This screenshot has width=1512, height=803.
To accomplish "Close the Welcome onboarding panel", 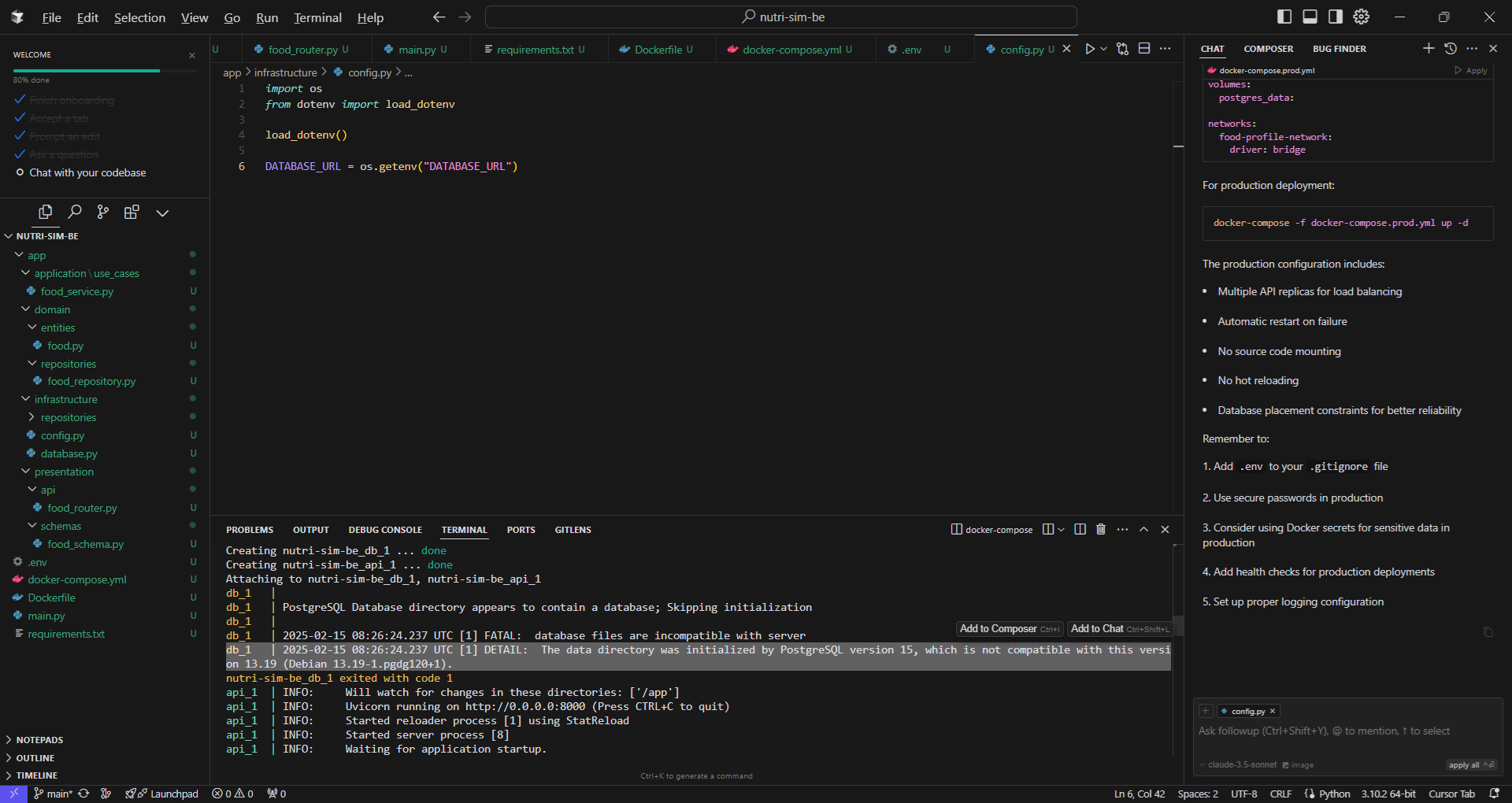I will tap(191, 55).
